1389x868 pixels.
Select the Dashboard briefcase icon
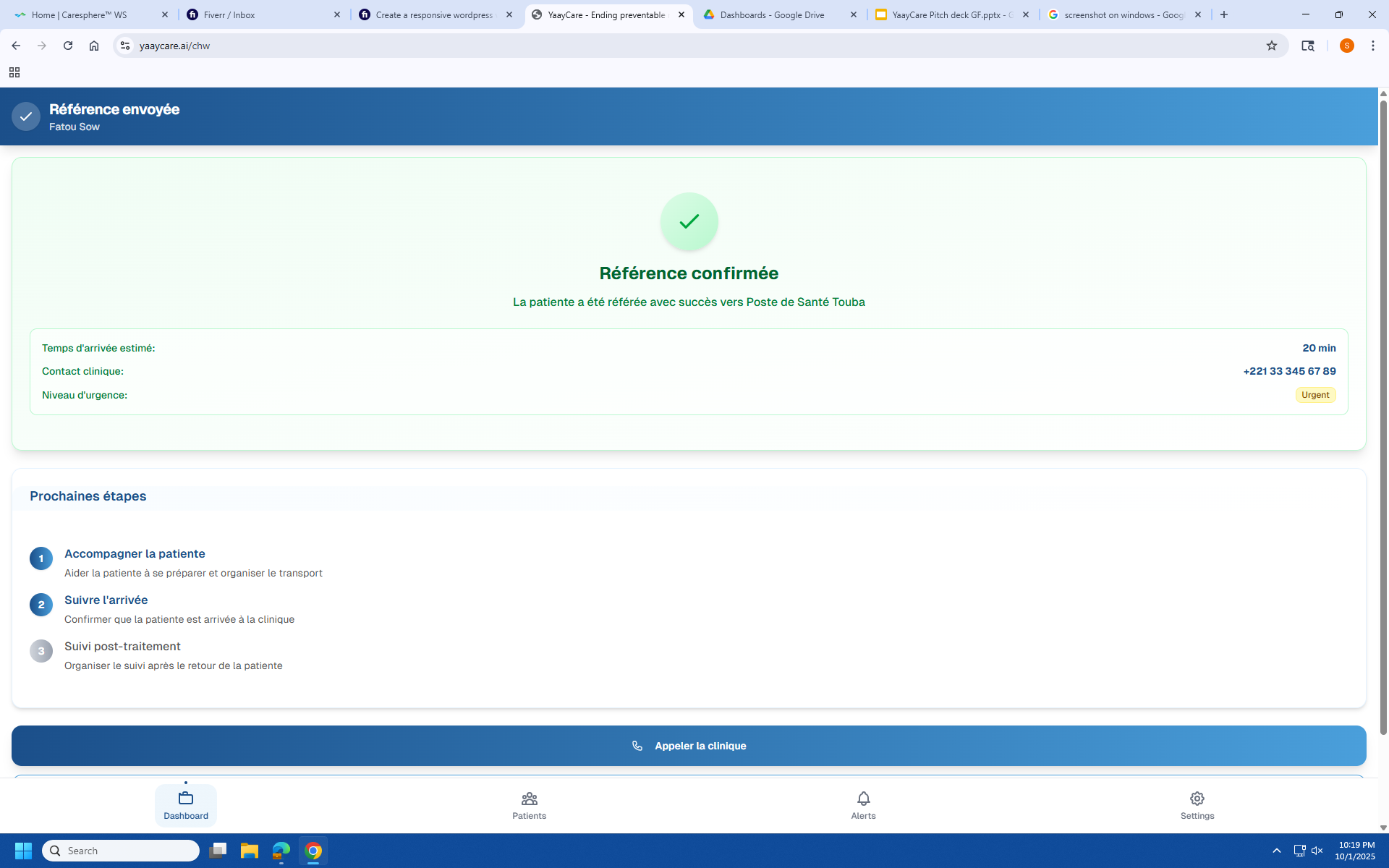tap(185, 799)
